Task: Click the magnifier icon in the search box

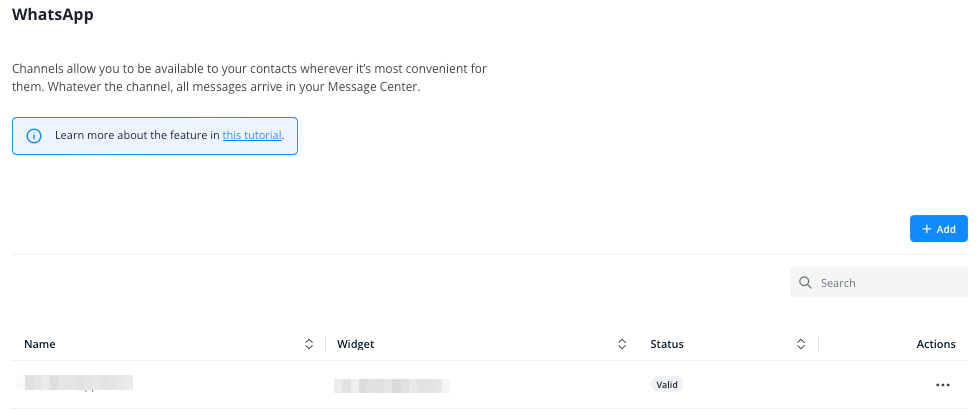Action: 806,283
